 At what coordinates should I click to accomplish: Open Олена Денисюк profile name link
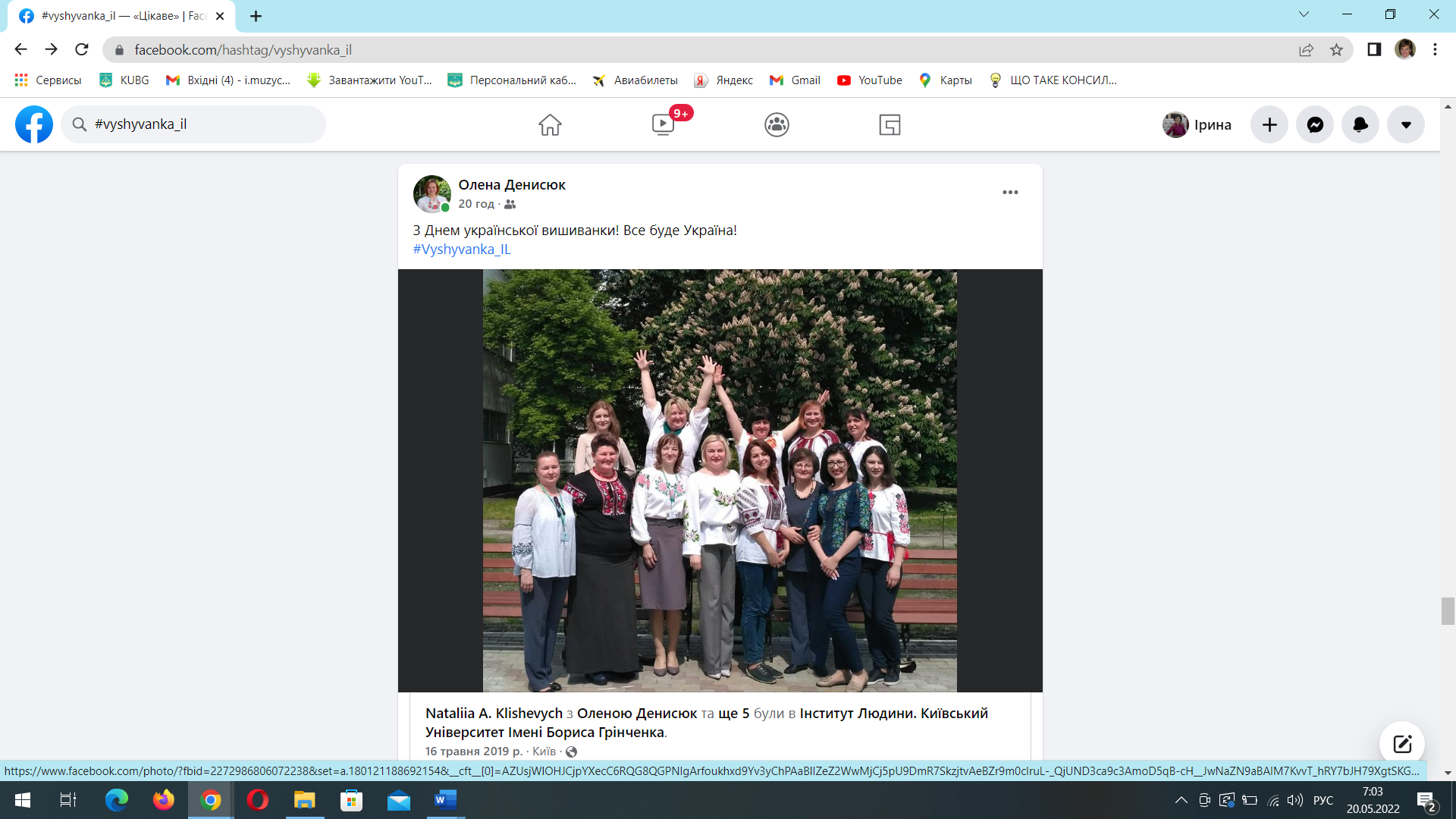tap(512, 185)
